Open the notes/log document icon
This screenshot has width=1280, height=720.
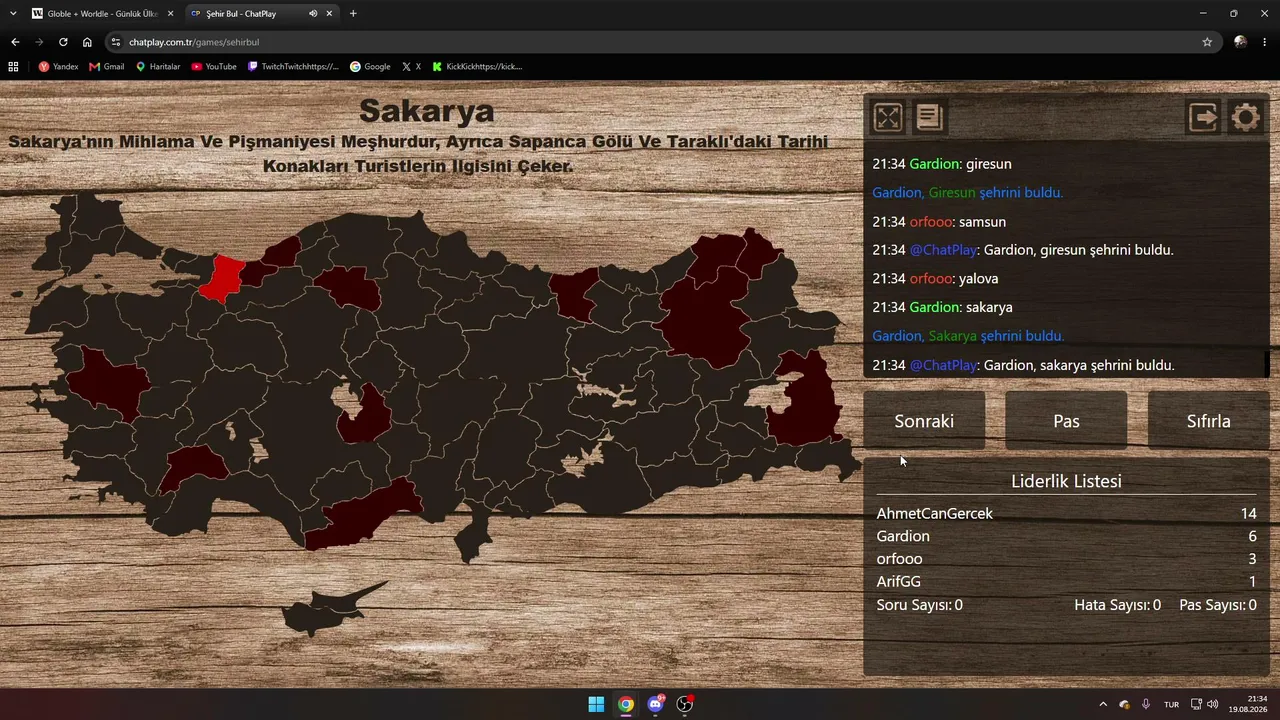[x=929, y=118]
